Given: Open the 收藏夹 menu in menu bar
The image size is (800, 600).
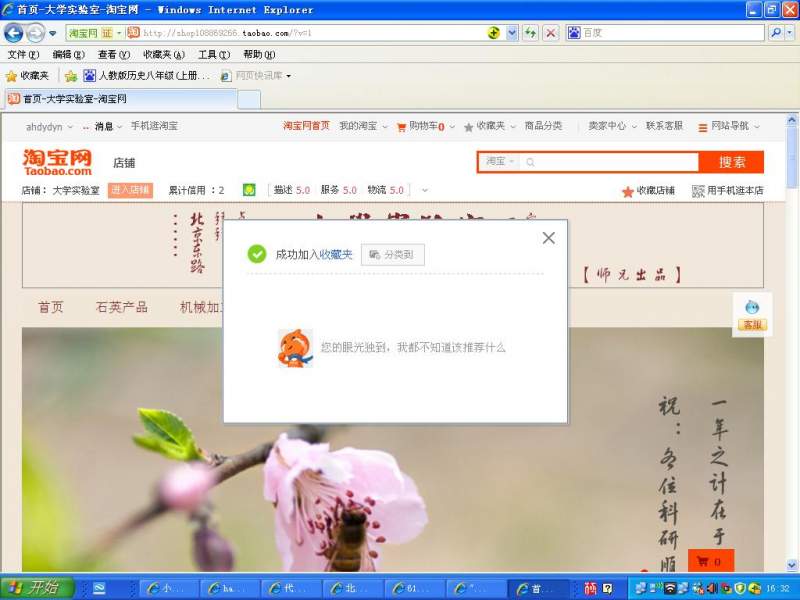Looking at the screenshot, I should click(x=164, y=54).
